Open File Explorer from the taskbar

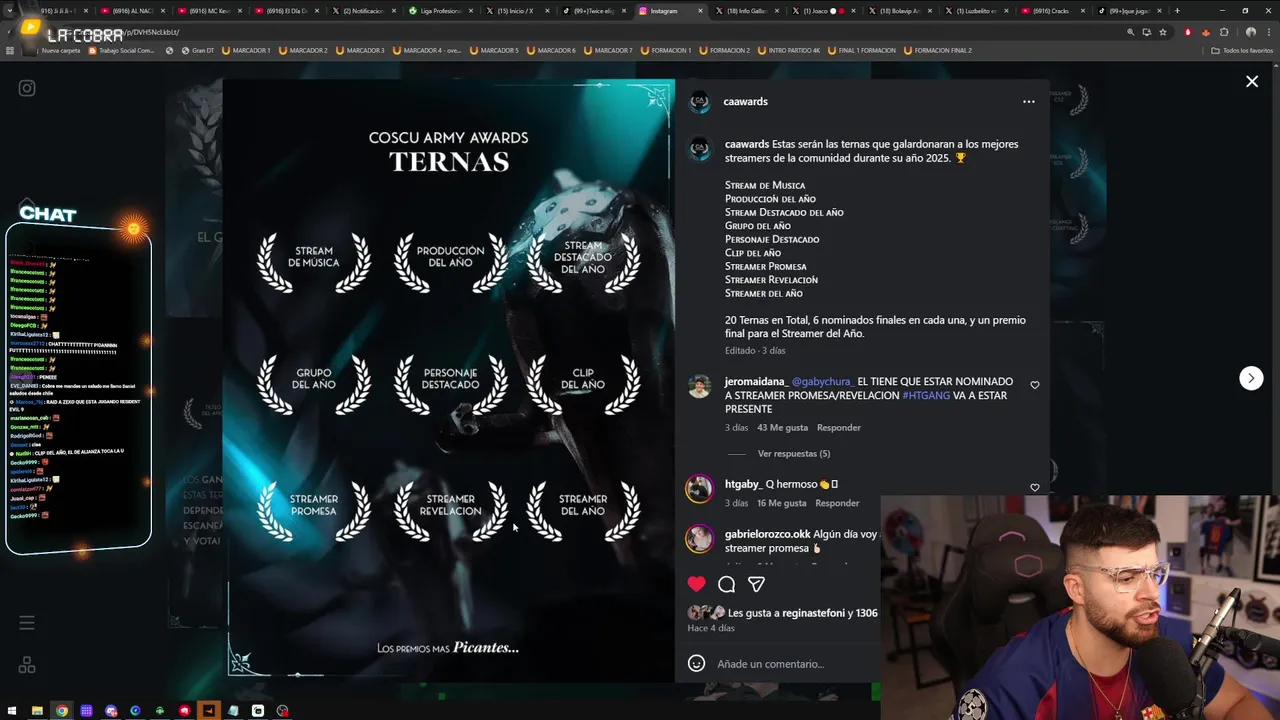click(x=37, y=711)
